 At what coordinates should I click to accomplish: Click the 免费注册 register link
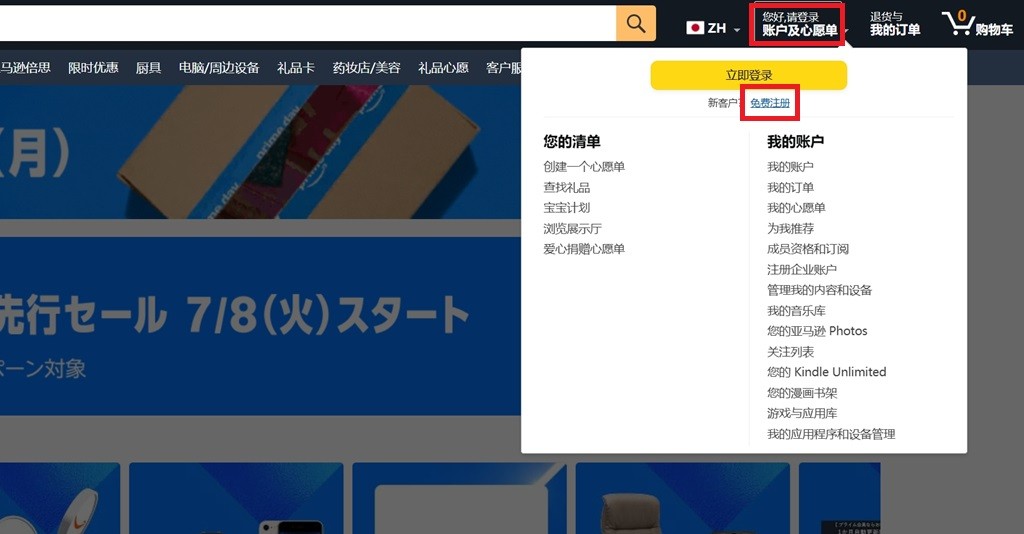tap(770, 103)
